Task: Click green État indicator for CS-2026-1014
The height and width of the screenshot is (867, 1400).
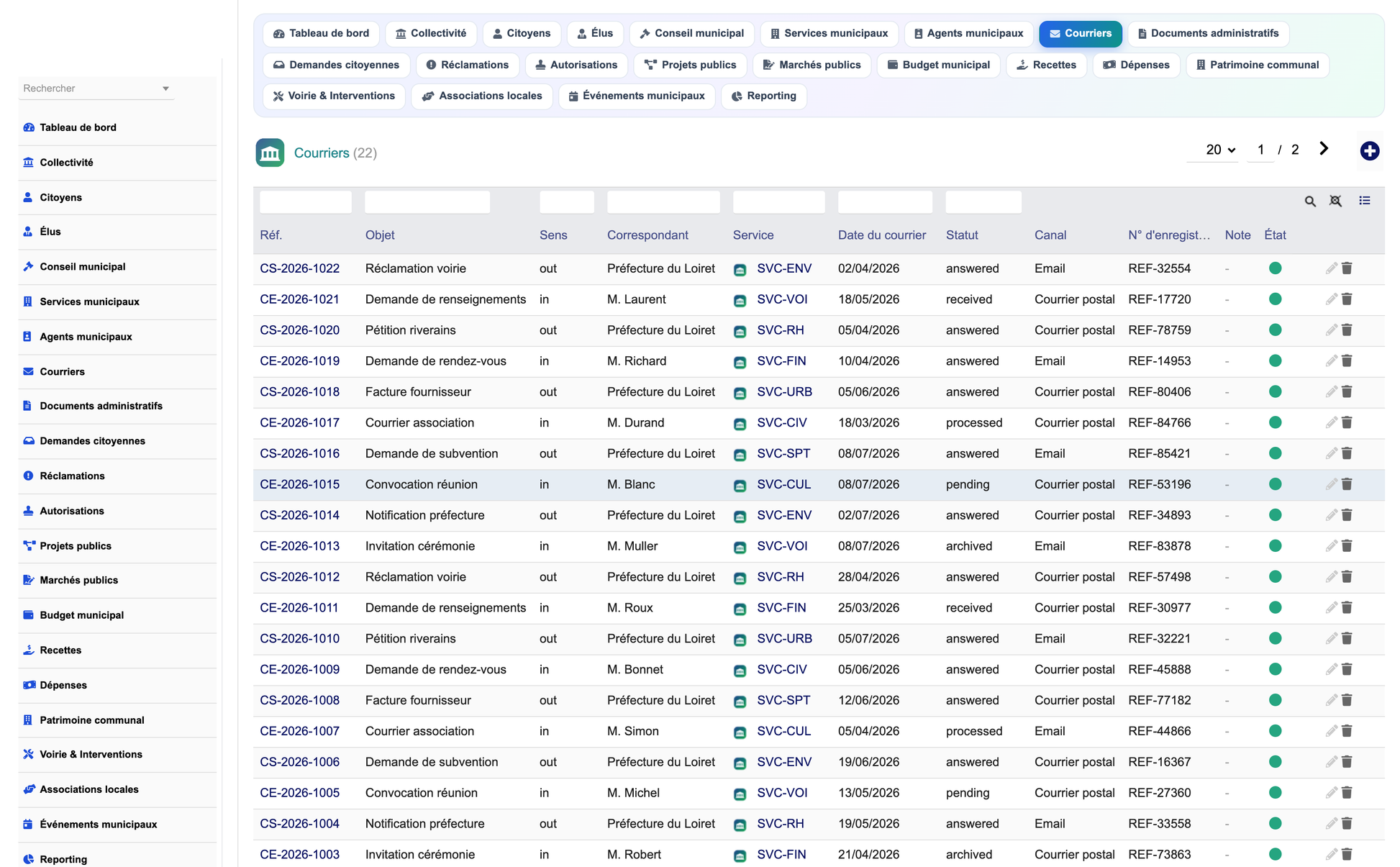Action: [x=1275, y=515]
